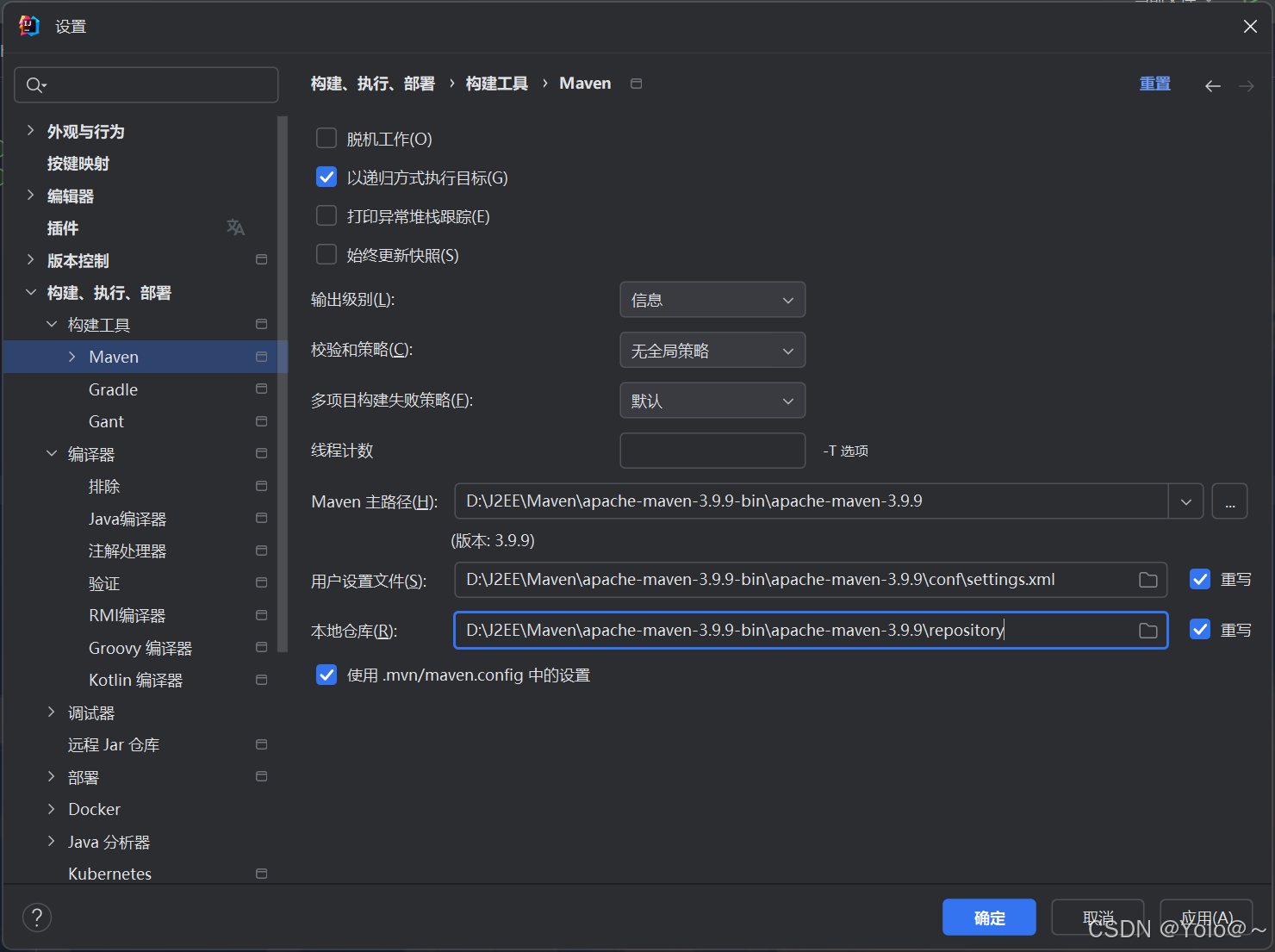Open 校验和策略 dropdown showing 无全局策略
This screenshot has width=1275, height=952.
712,351
